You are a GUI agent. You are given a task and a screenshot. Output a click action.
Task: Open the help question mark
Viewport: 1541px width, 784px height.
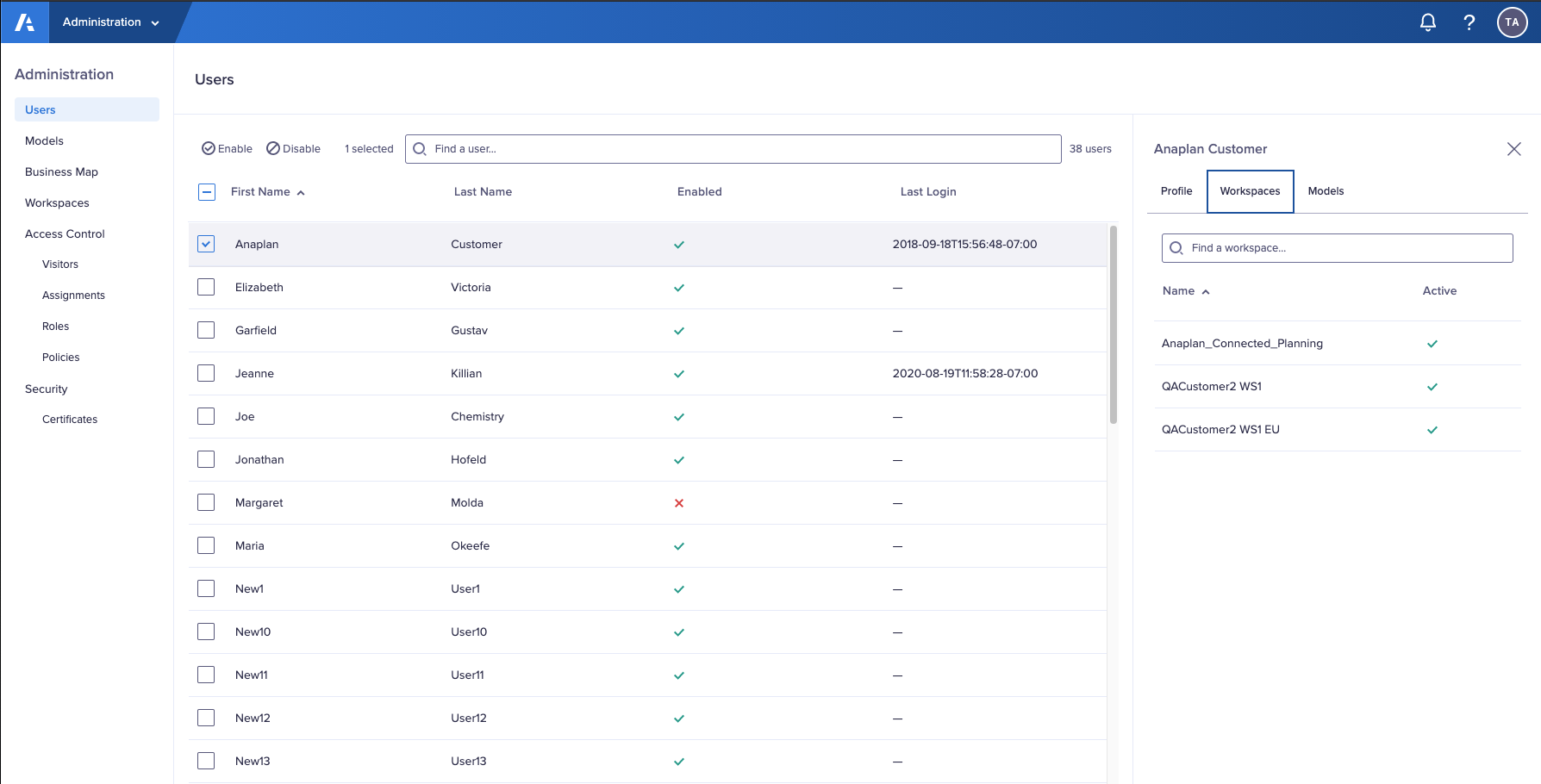coord(1469,22)
